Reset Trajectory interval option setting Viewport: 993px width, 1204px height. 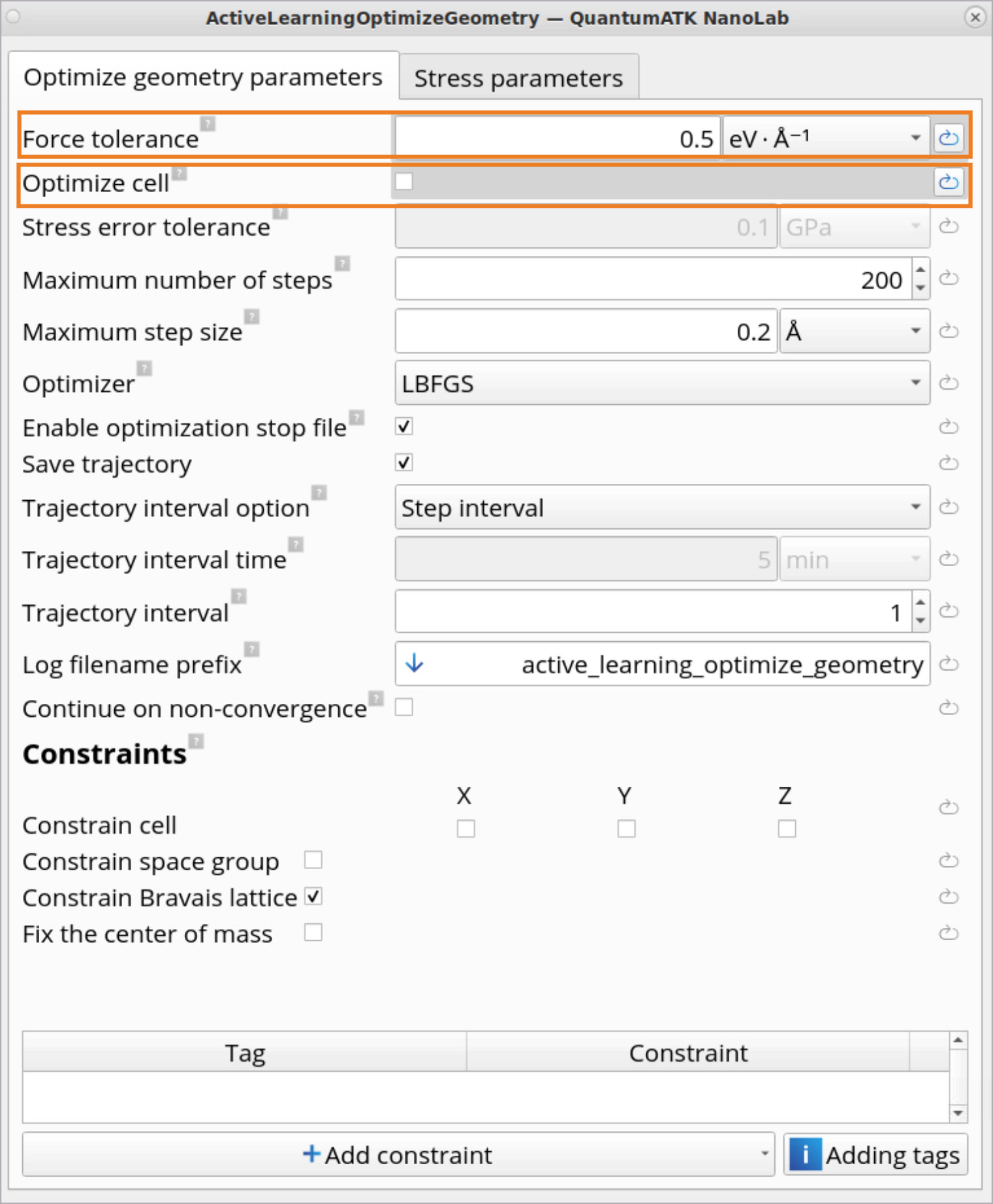point(949,507)
